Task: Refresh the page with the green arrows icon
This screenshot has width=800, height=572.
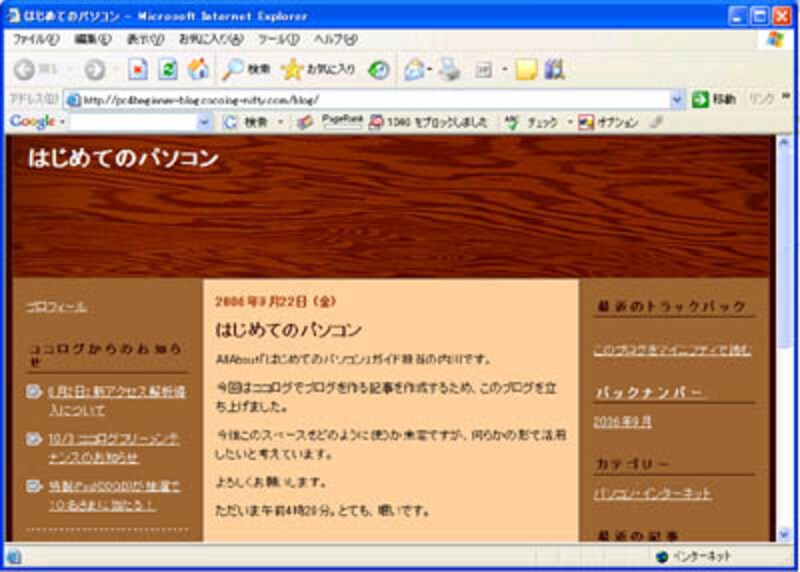Action: click(x=167, y=69)
